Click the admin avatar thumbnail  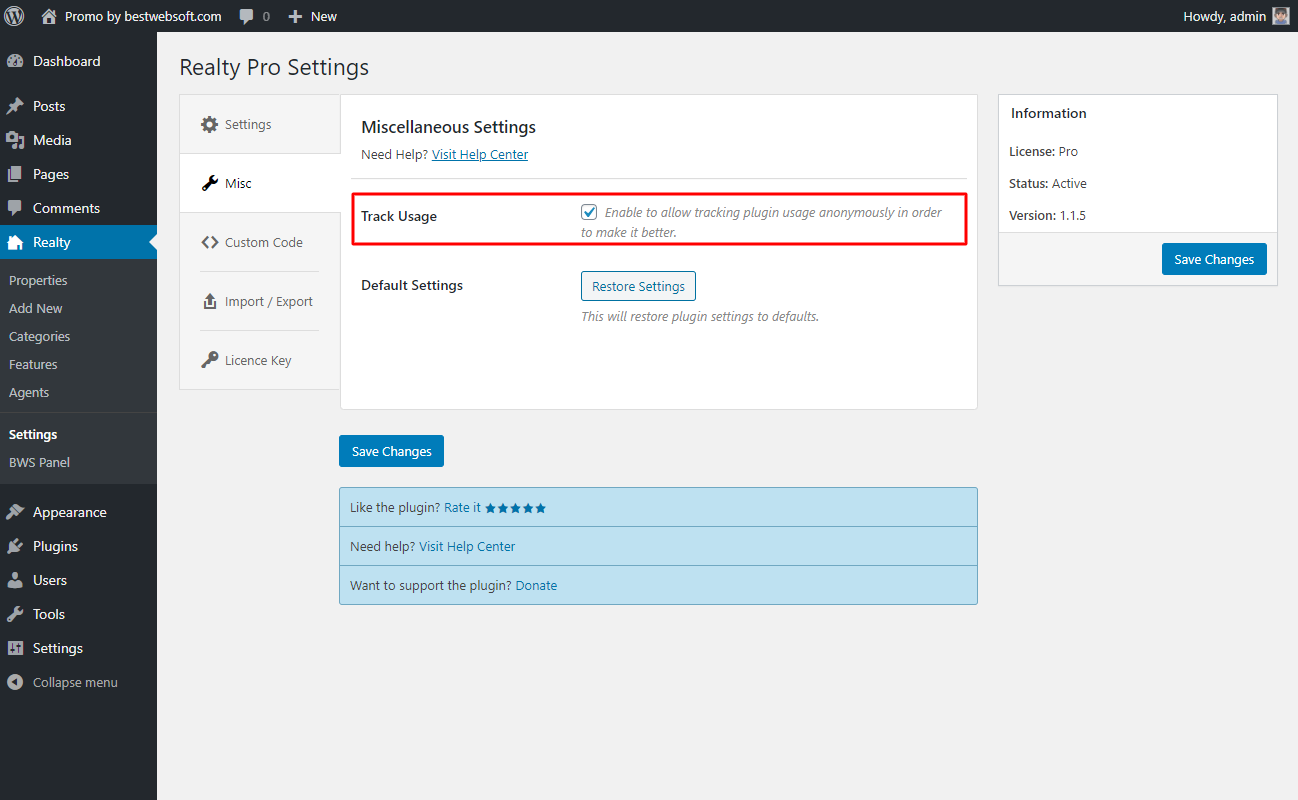click(x=1281, y=16)
